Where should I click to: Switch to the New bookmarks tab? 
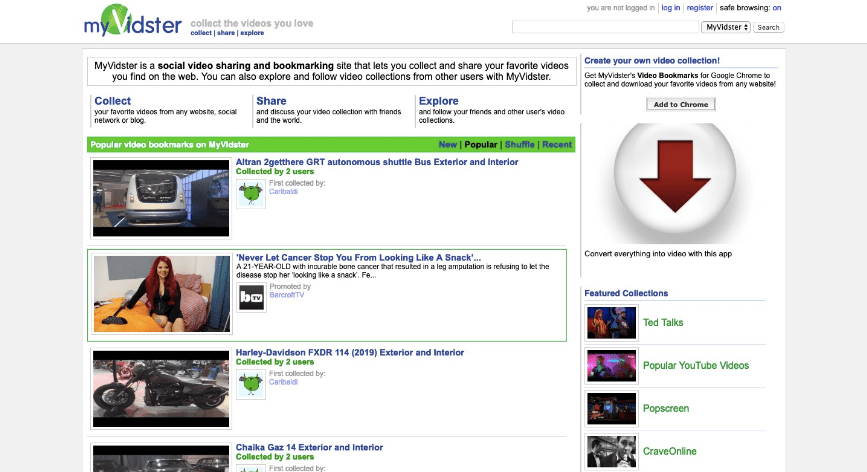point(447,144)
